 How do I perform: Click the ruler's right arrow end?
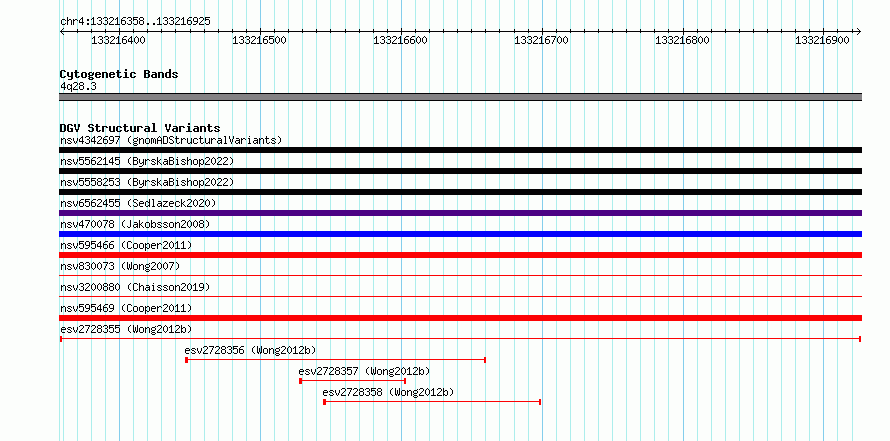[x=859, y=31]
